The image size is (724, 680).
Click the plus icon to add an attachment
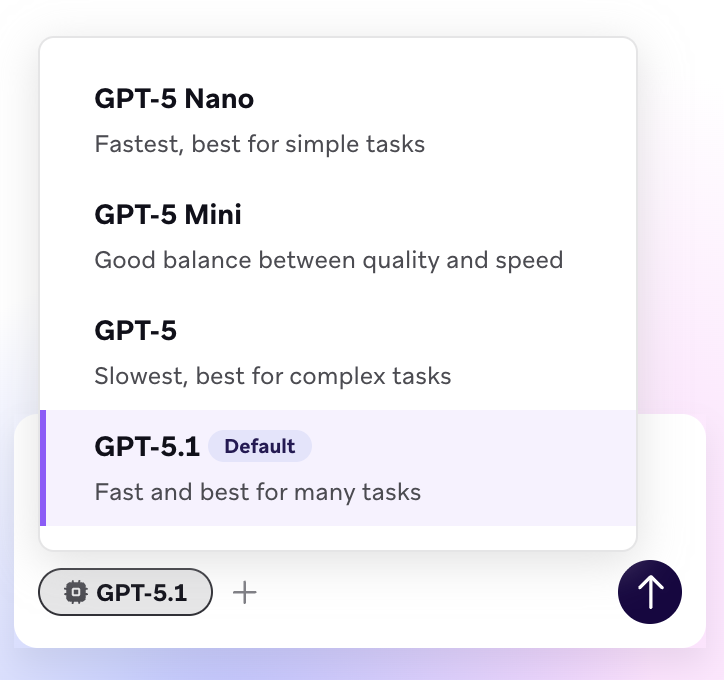tap(245, 592)
